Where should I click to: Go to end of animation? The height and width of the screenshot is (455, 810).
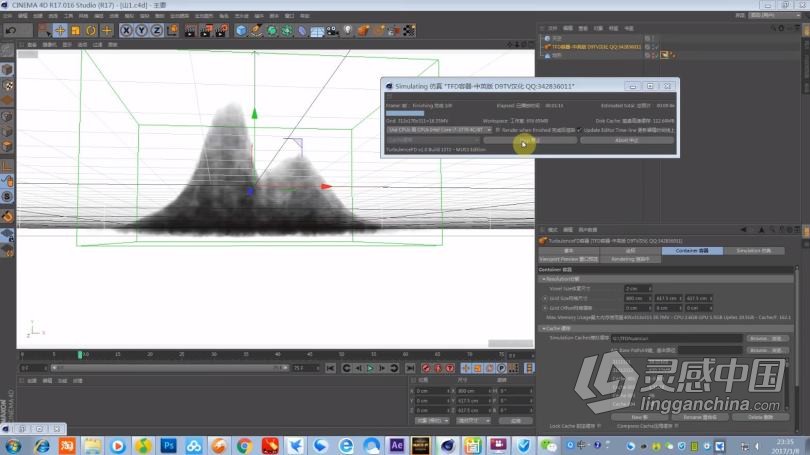pyautogui.click(x=410, y=368)
